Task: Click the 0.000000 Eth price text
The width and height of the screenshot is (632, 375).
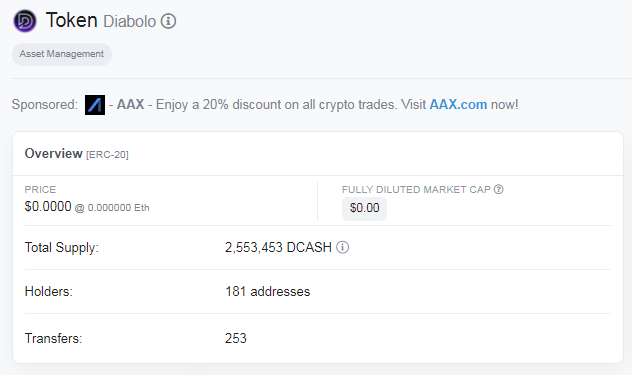Action: point(118,208)
